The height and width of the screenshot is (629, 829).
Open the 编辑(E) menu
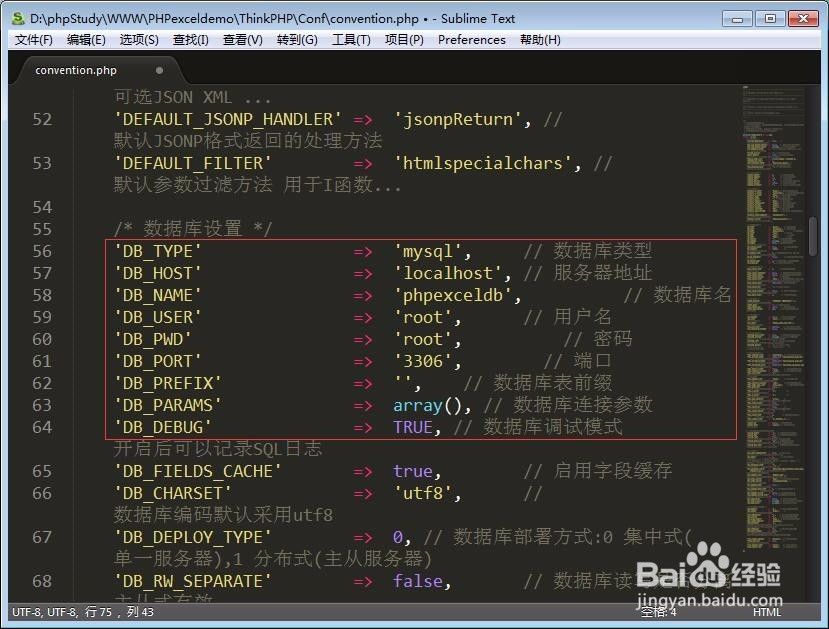point(85,40)
